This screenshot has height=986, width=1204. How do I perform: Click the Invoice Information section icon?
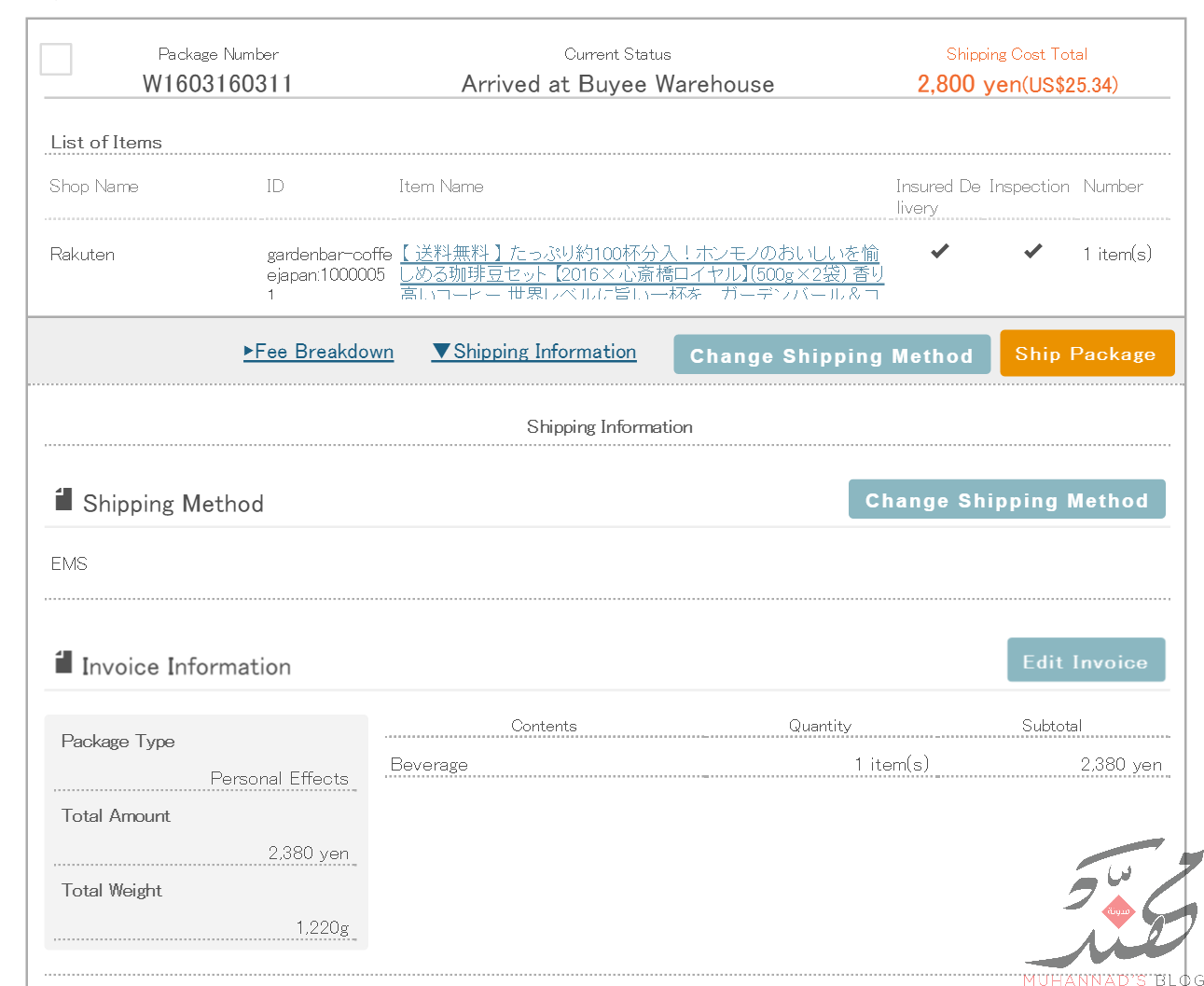tap(63, 662)
